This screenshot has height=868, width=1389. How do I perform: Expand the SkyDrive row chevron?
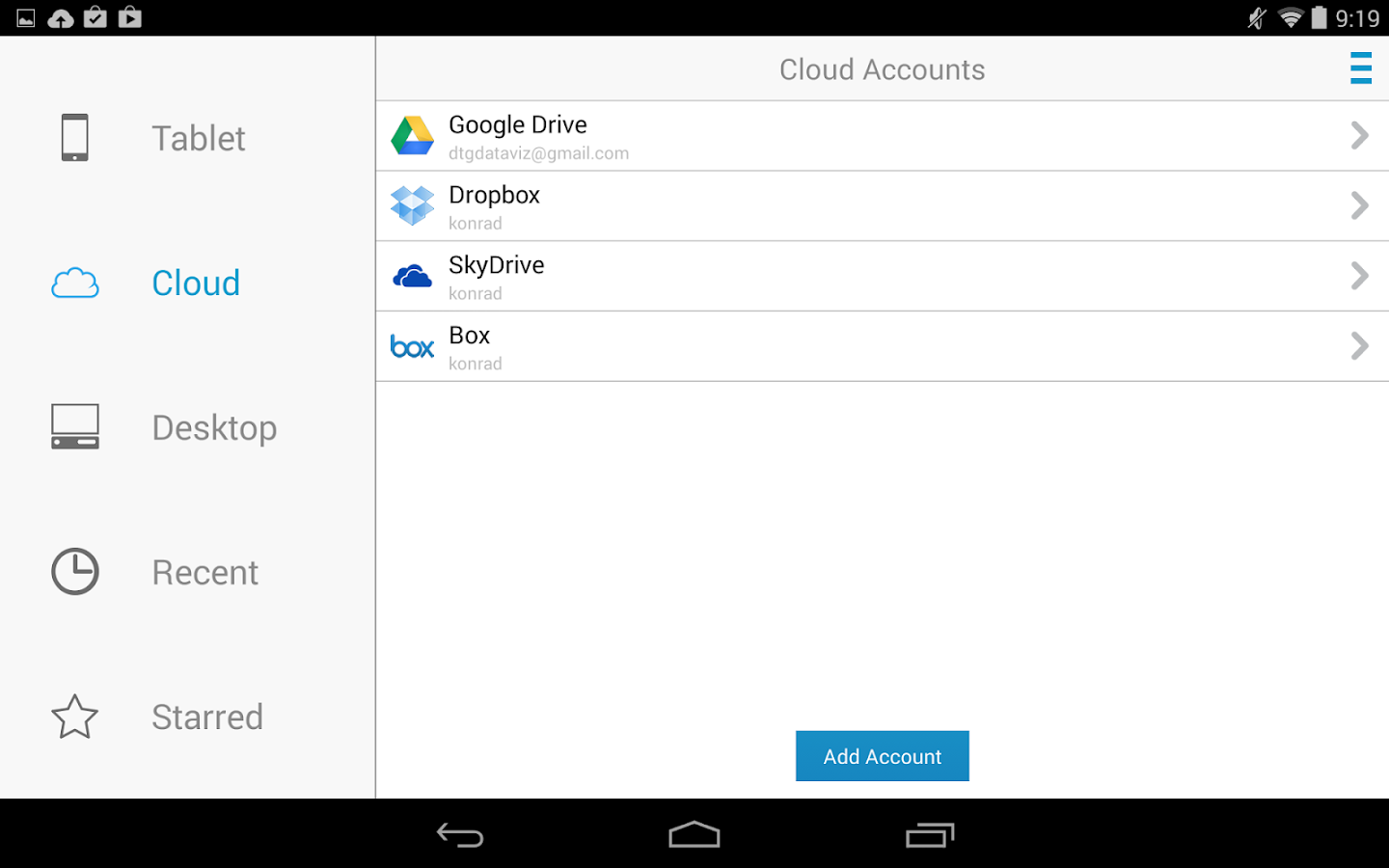click(x=1360, y=276)
